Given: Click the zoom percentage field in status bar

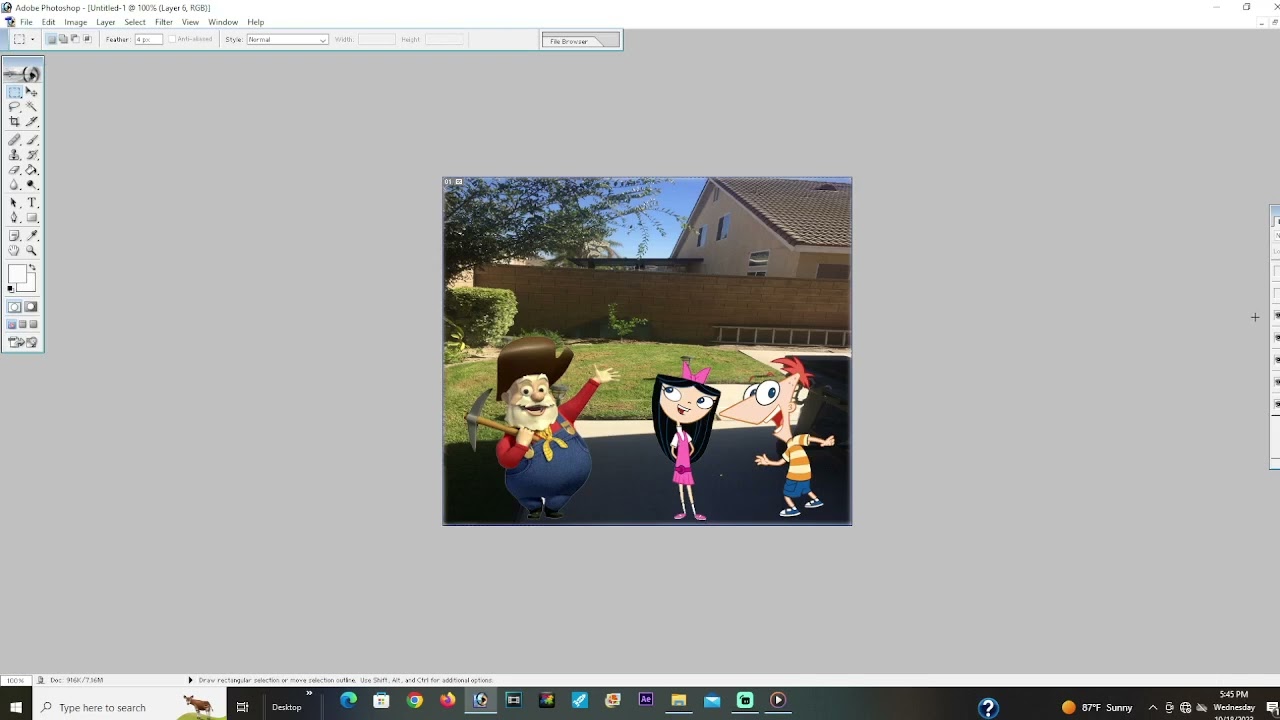Looking at the screenshot, I should (15, 680).
